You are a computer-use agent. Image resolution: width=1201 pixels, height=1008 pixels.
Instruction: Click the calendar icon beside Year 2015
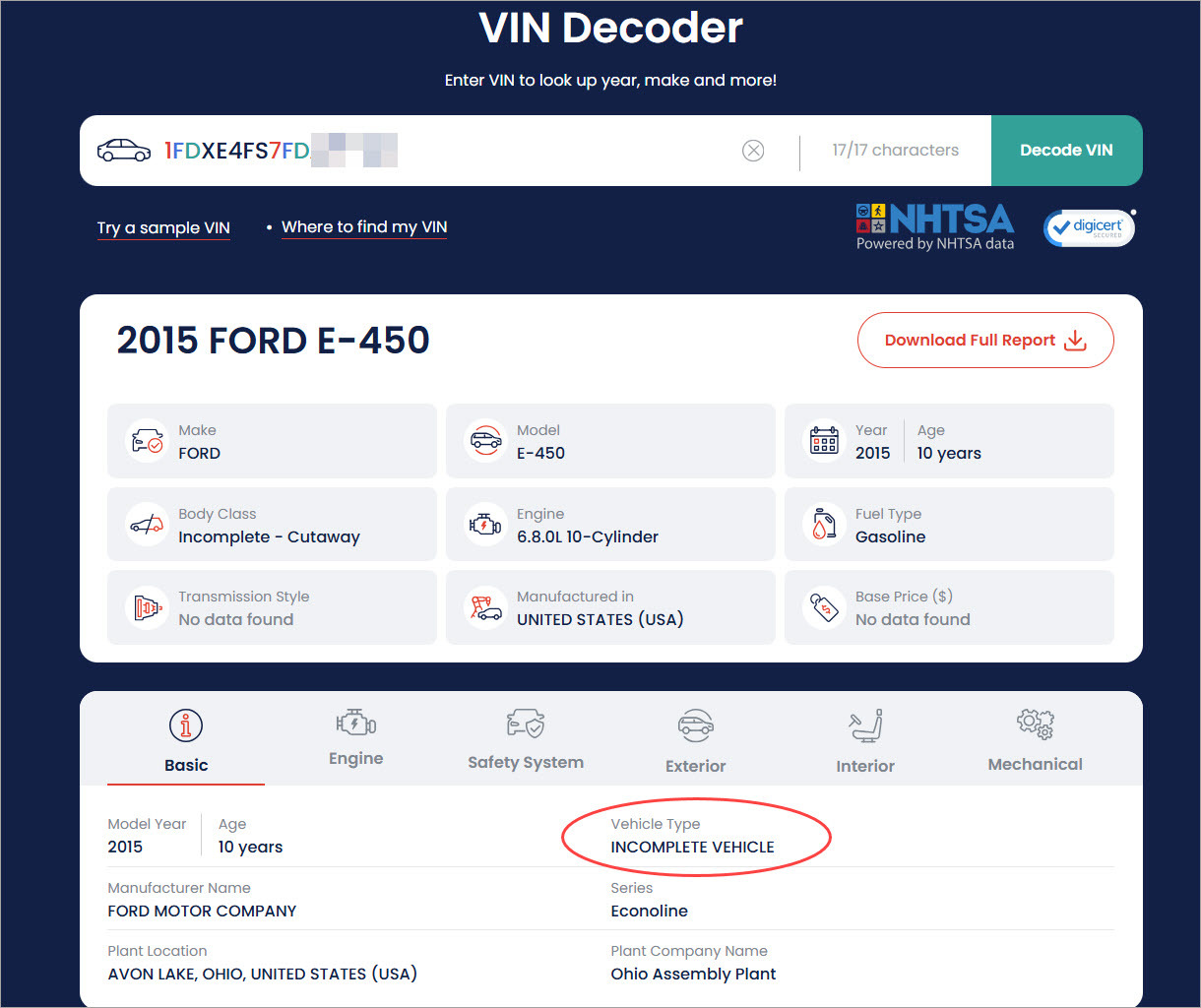coord(824,441)
